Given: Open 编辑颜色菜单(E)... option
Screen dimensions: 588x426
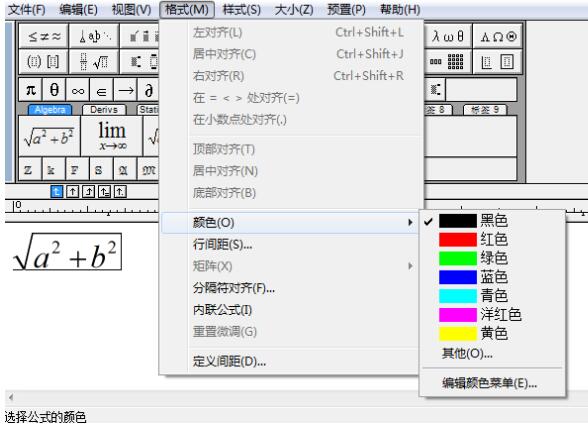Looking at the screenshot, I should point(492,383).
